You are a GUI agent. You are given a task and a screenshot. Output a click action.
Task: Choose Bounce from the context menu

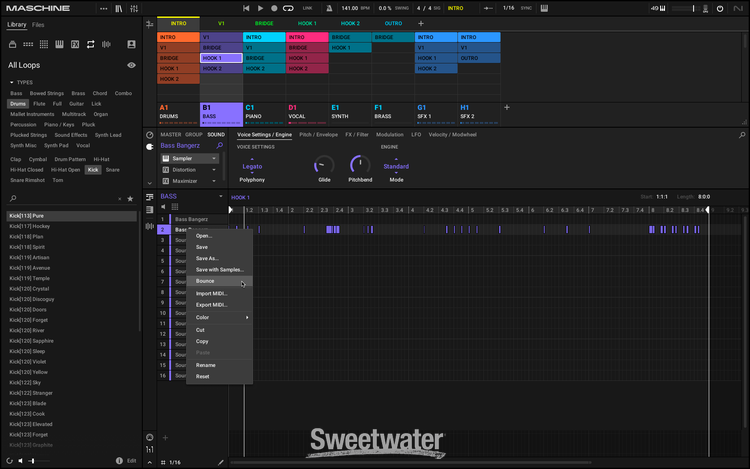[x=205, y=281]
